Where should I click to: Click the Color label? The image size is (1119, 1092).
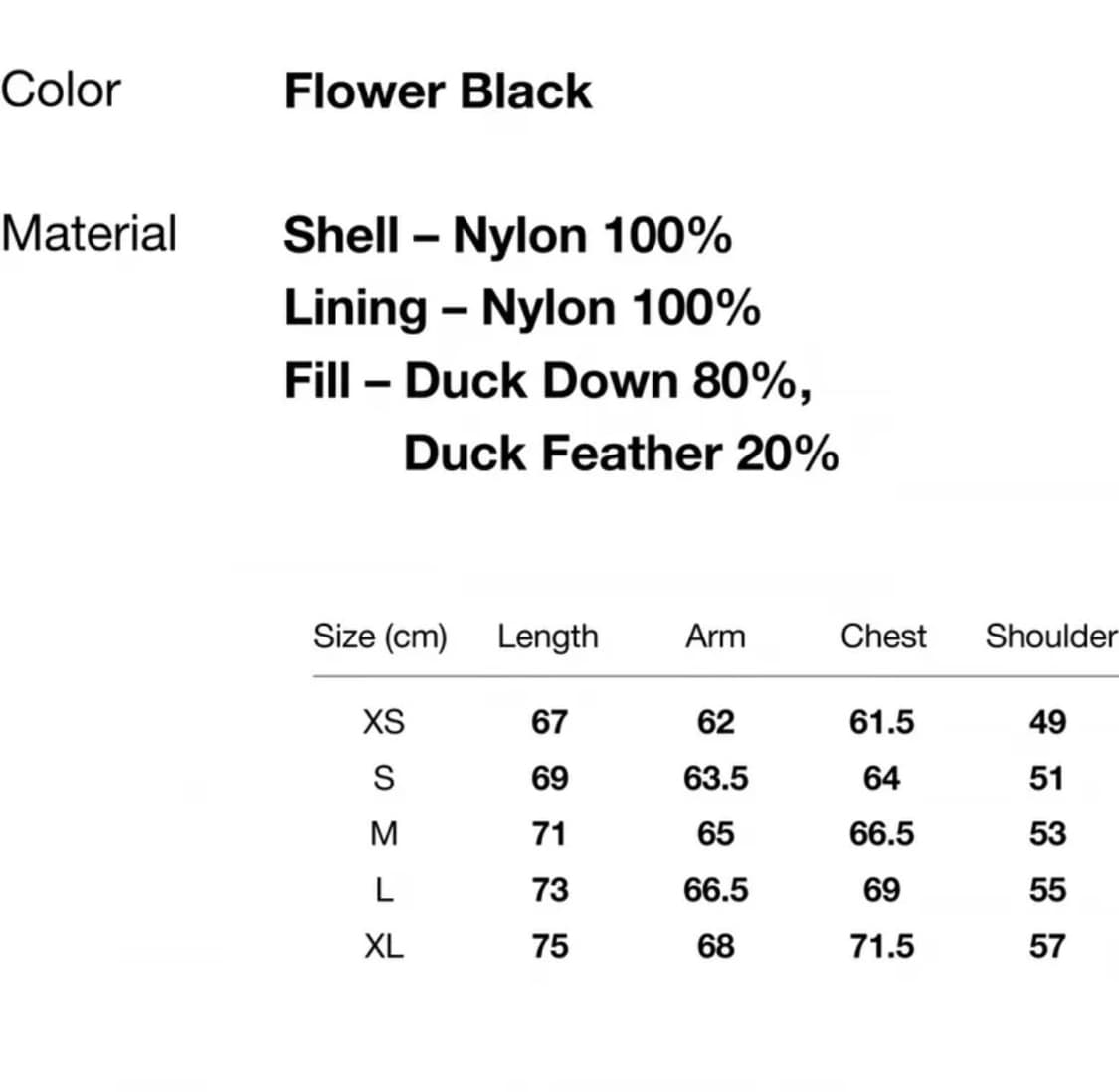point(61,90)
